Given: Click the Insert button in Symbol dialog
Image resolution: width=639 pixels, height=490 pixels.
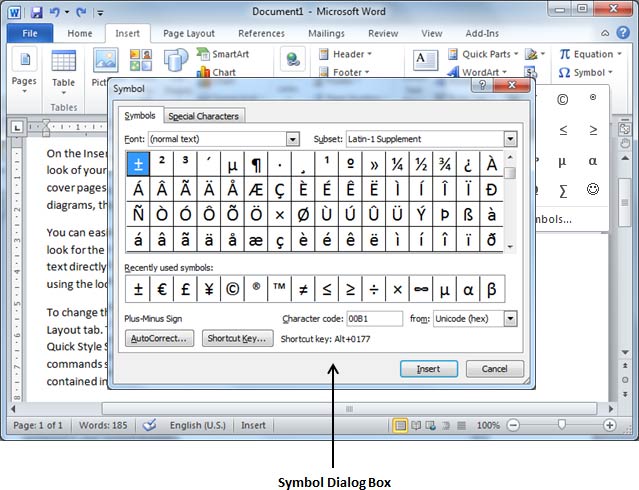Looking at the screenshot, I should pyautogui.click(x=428, y=369).
